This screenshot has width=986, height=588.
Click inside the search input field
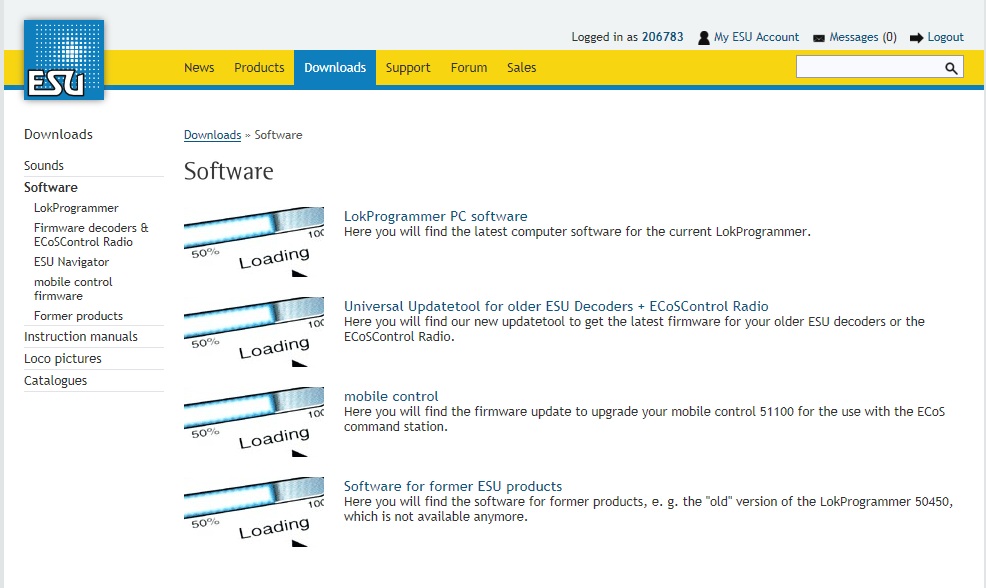(868, 68)
